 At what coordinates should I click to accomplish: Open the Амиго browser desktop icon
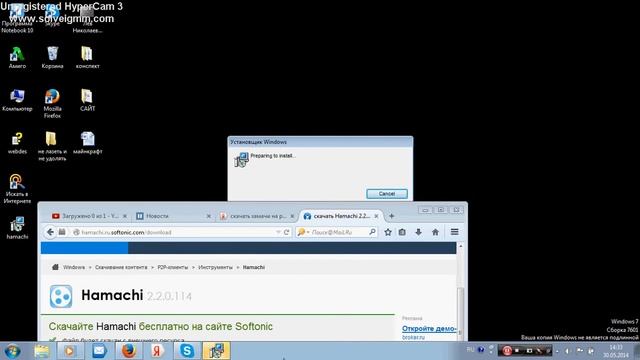(17, 57)
